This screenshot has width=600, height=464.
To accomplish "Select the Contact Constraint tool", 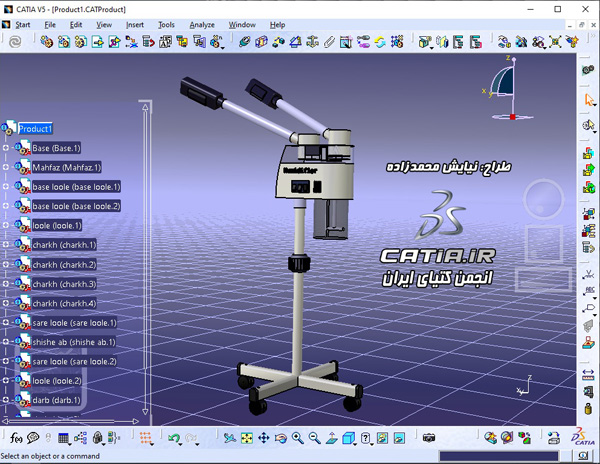I will [x=261, y=42].
